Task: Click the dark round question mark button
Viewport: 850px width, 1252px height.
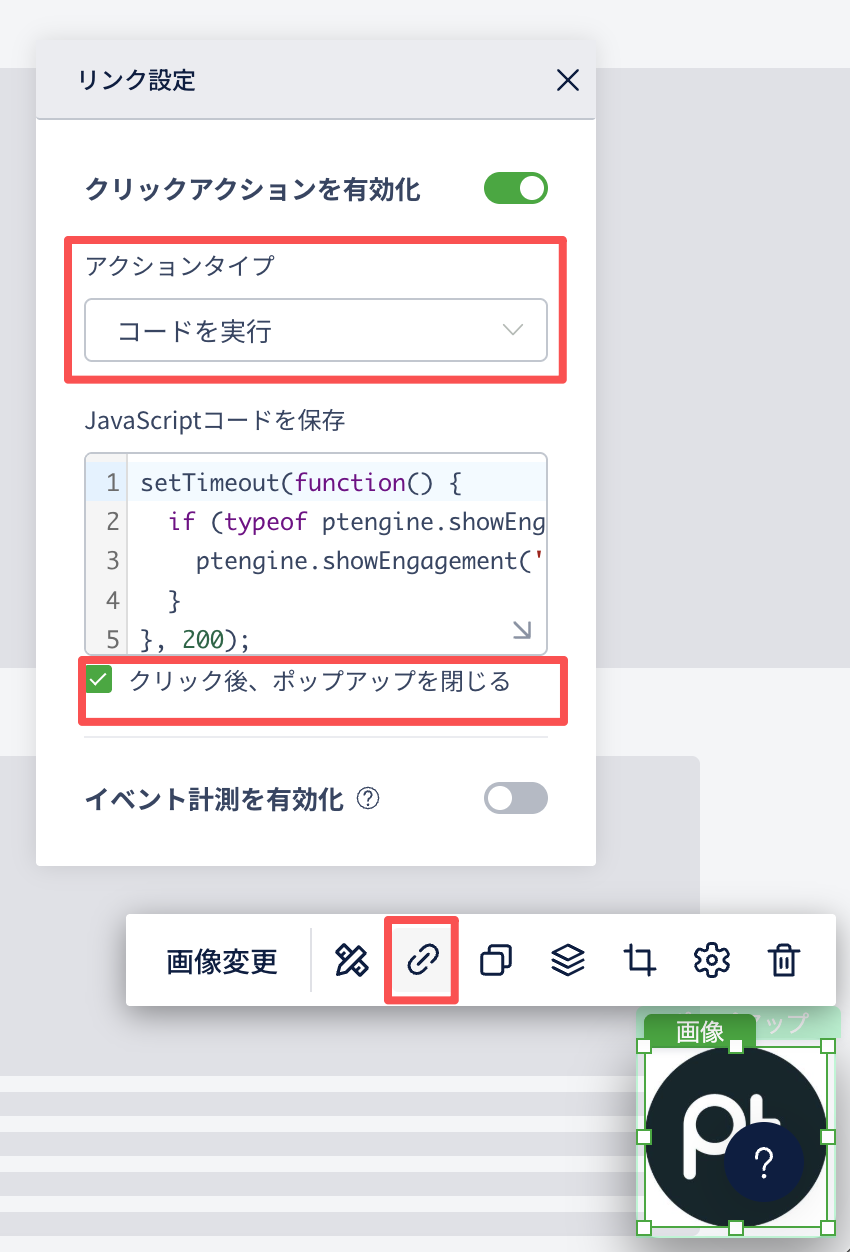Action: pos(763,1162)
